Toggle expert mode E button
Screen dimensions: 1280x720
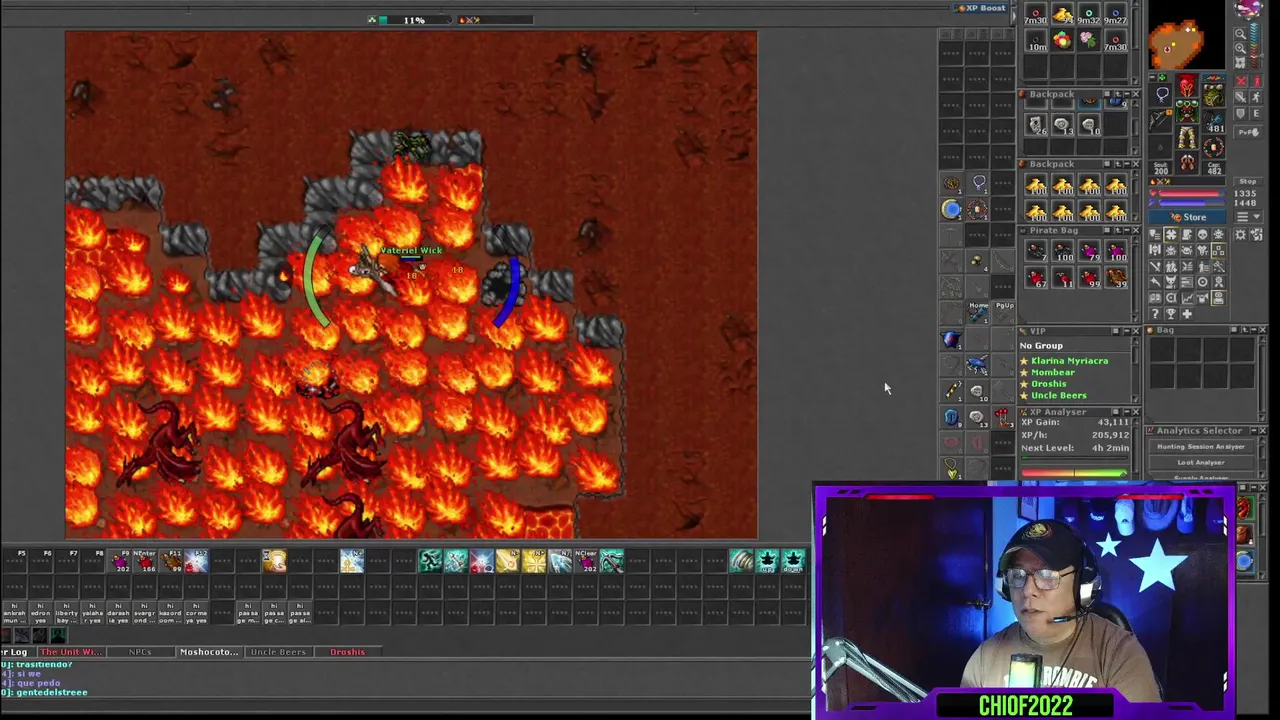click(1256, 114)
